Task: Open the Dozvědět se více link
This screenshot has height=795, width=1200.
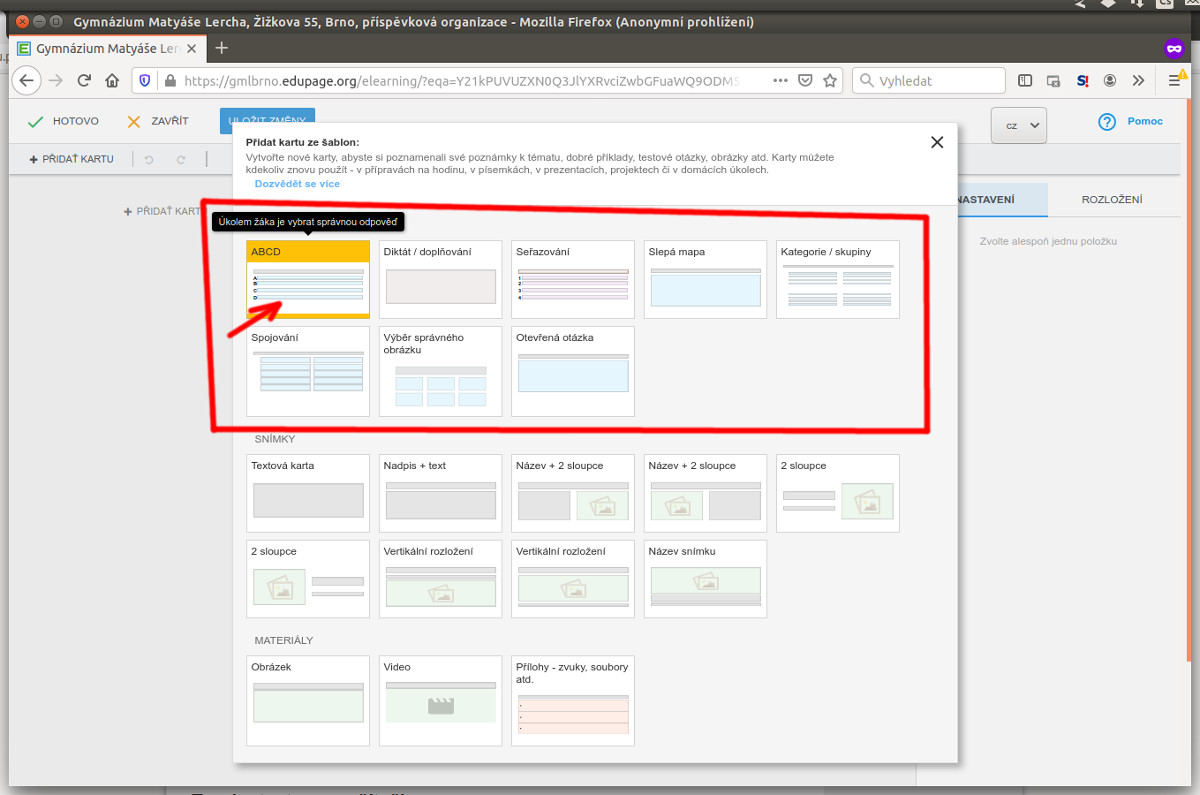Action: (297, 184)
